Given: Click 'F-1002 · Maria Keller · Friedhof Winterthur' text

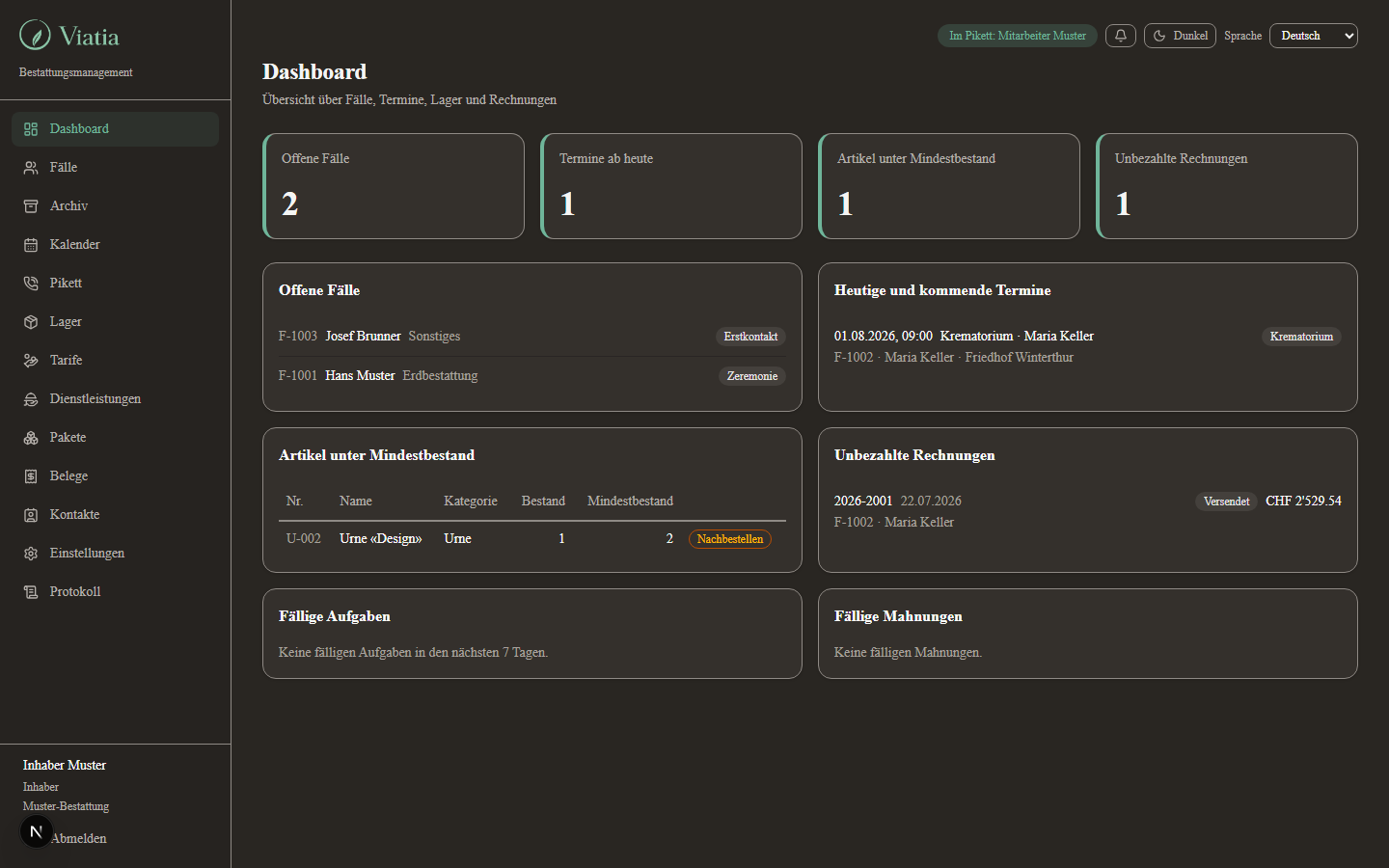Looking at the screenshot, I should (x=954, y=358).
